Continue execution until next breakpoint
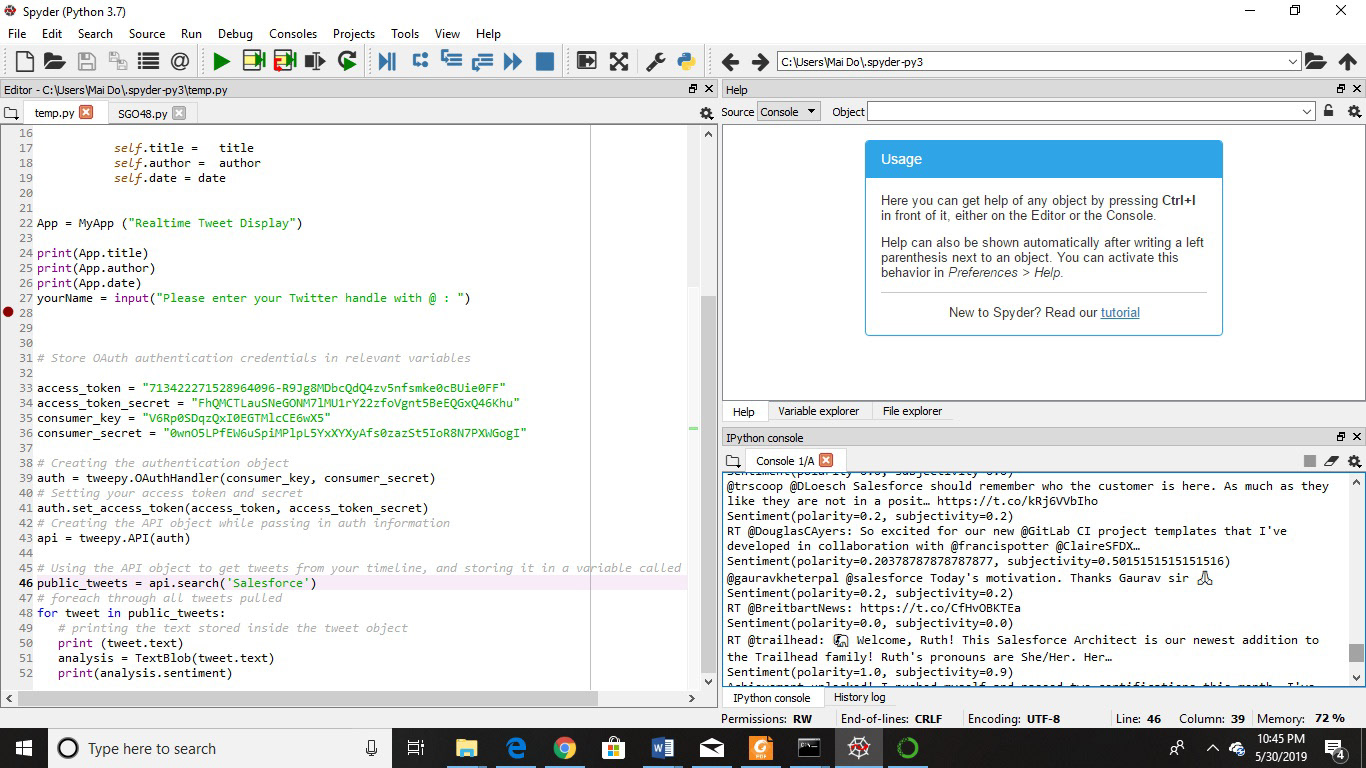The width and height of the screenshot is (1366, 768). [x=513, y=62]
